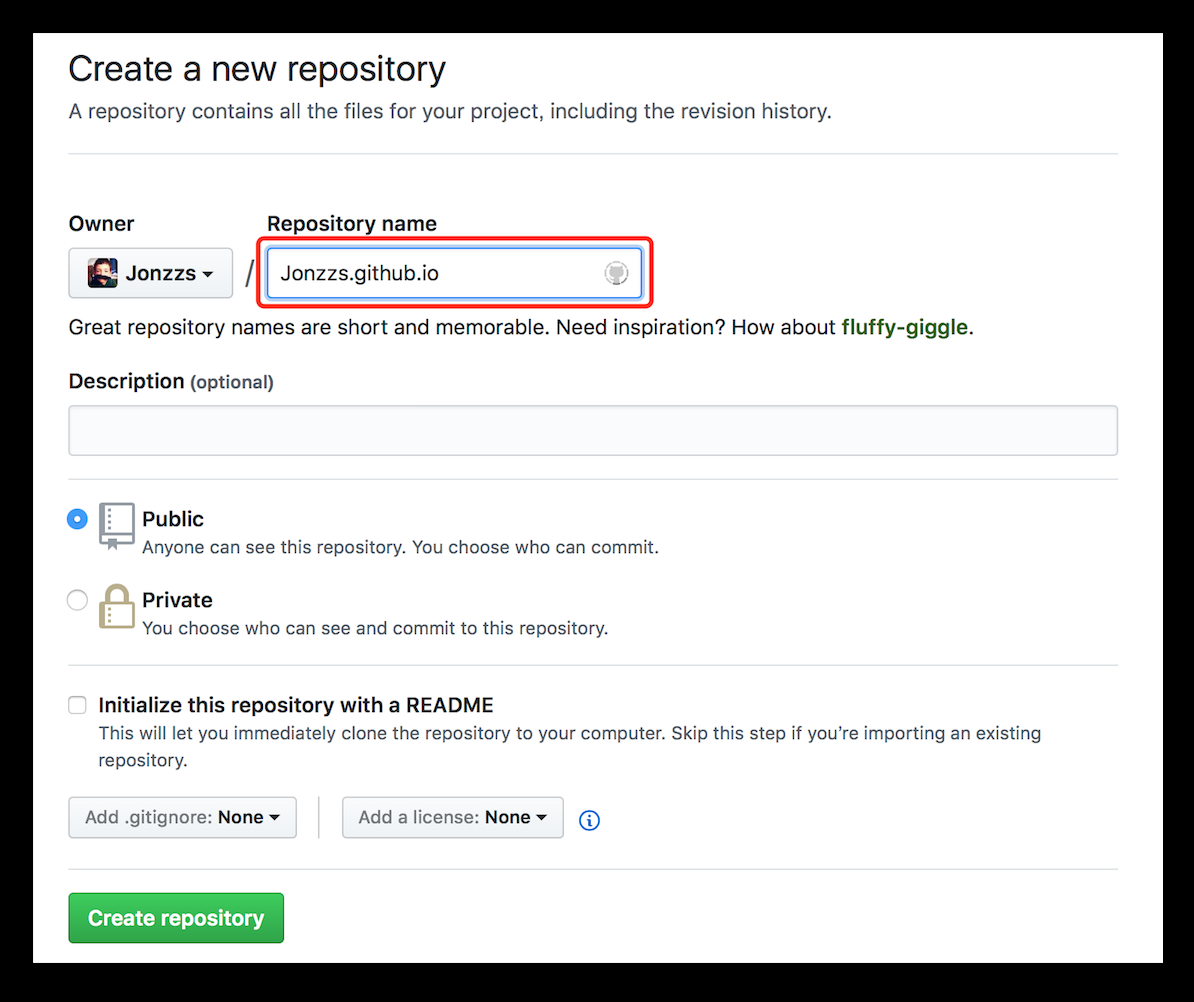1194x1002 pixels.
Task: Select the Public radio button
Action: (x=77, y=518)
